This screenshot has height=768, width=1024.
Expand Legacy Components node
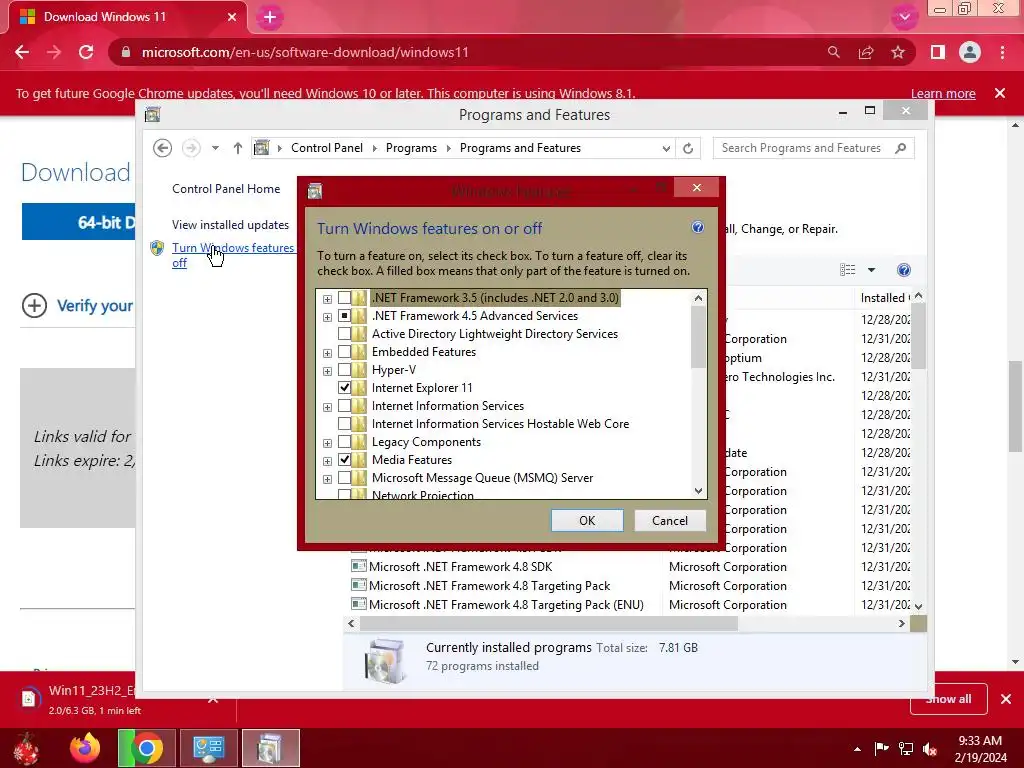pos(327,443)
